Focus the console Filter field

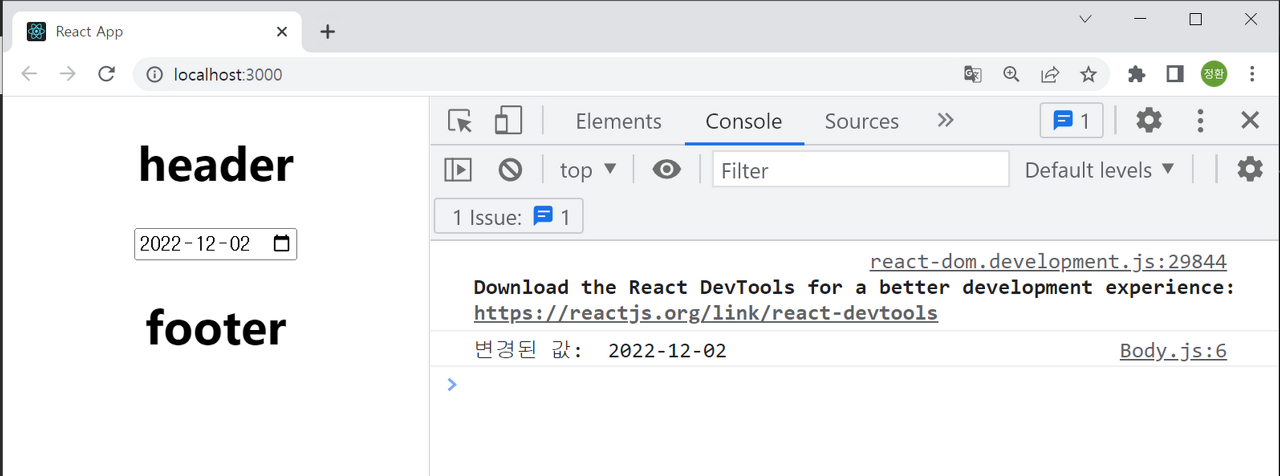[860, 170]
